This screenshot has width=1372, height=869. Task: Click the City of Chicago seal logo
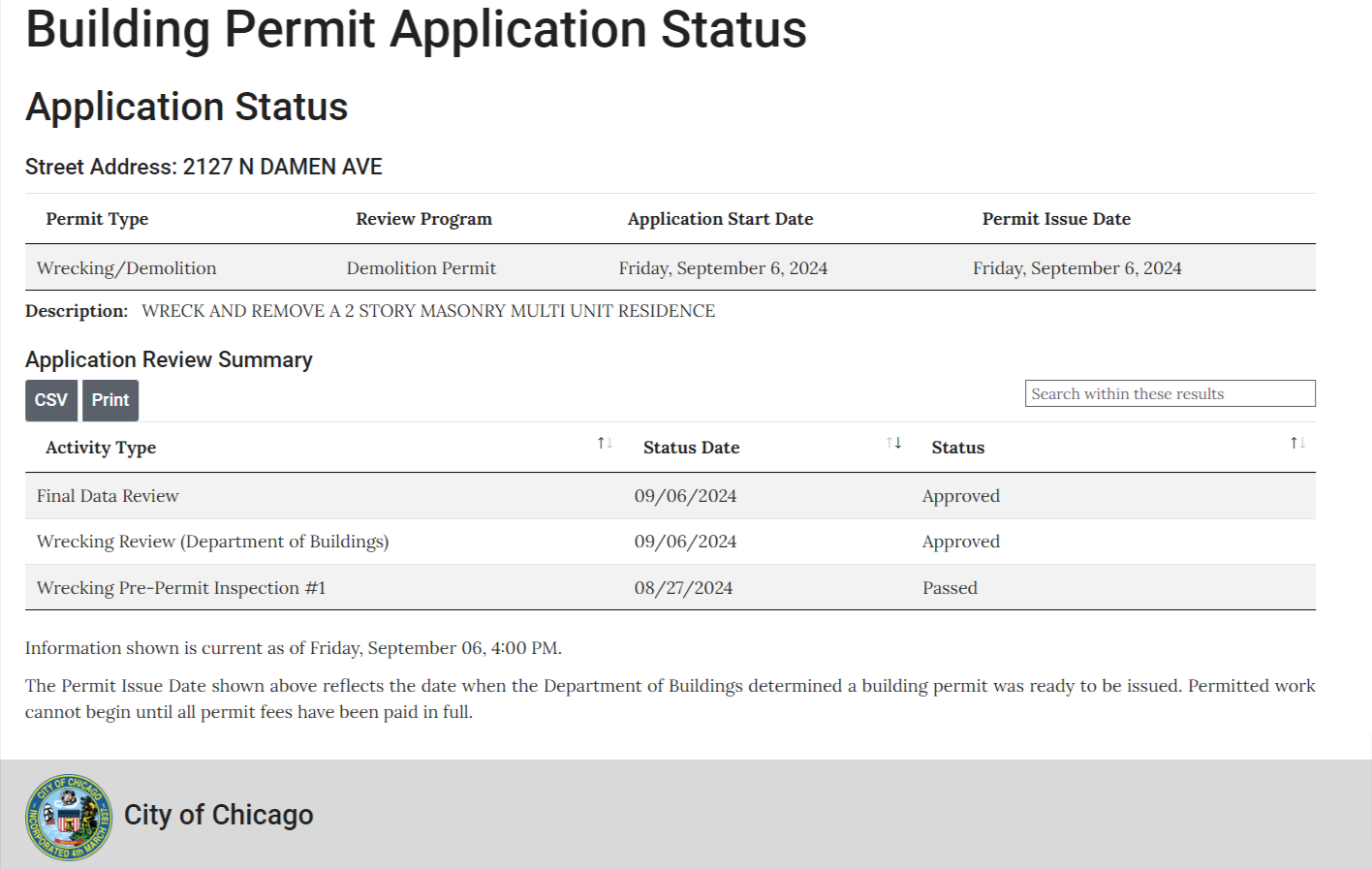point(69,817)
